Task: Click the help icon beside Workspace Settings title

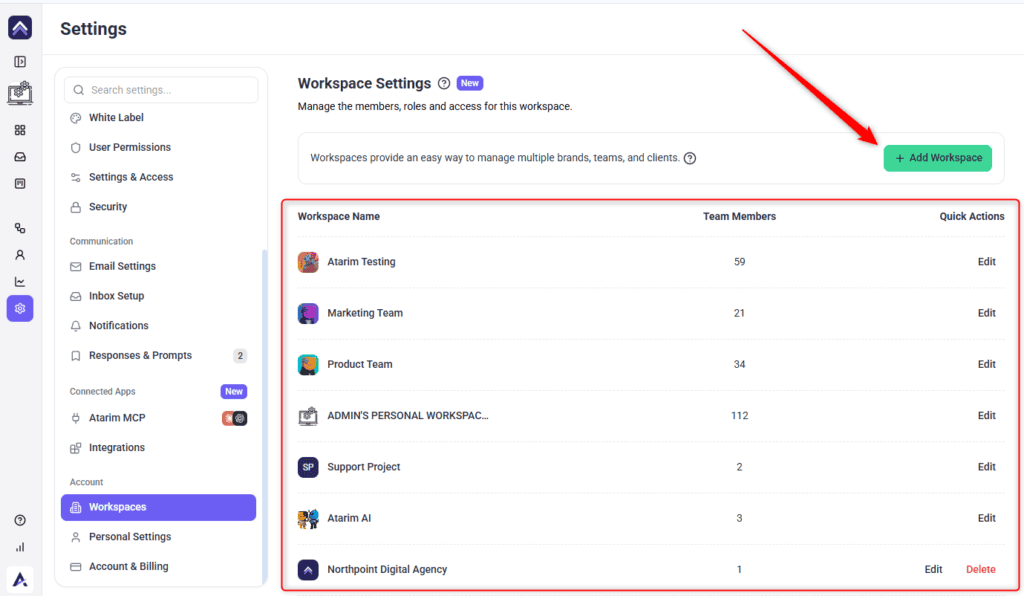Action: pos(444,84)
